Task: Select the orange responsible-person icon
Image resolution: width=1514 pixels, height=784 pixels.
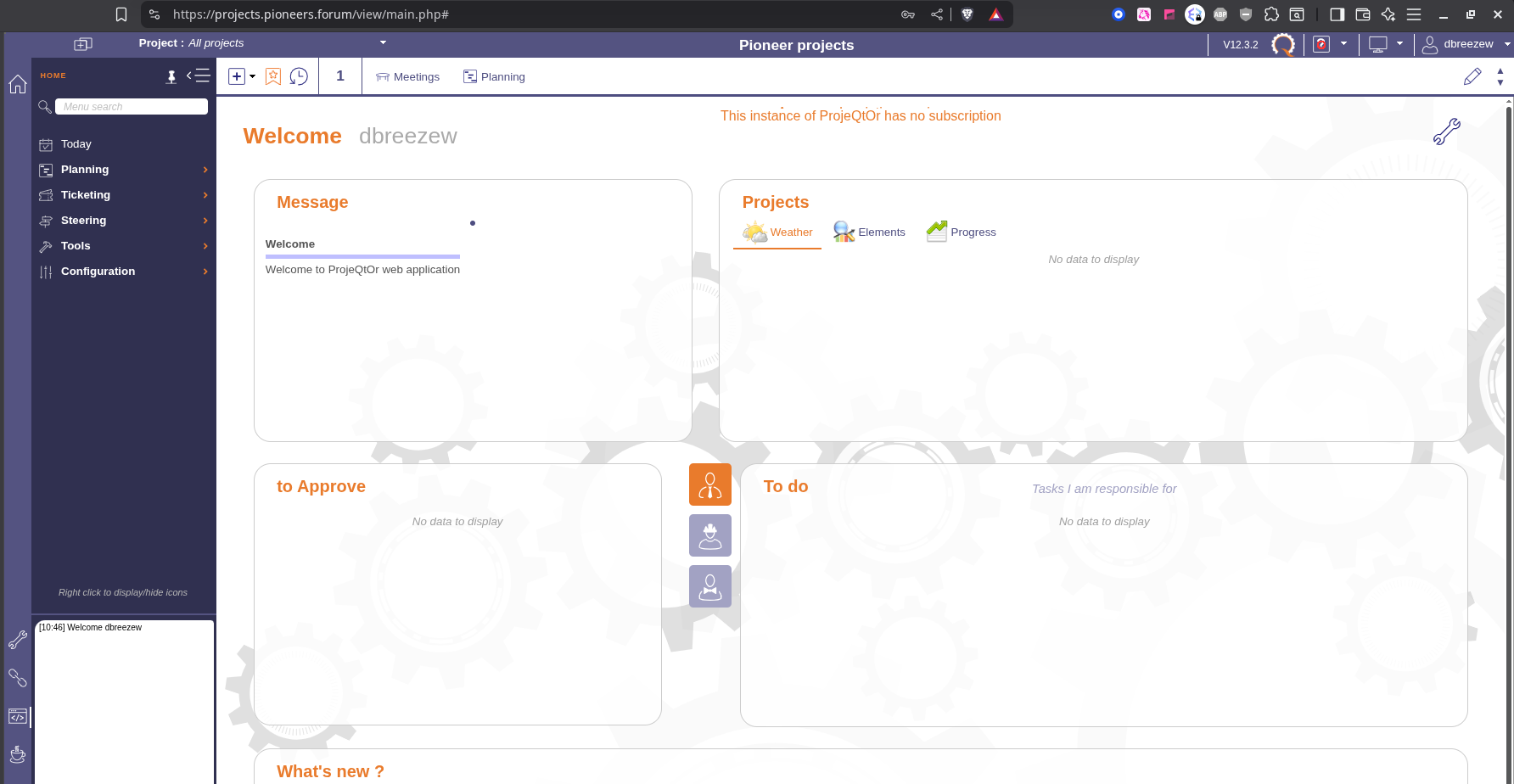Action: pyautogui.click(x=709, y=484)
